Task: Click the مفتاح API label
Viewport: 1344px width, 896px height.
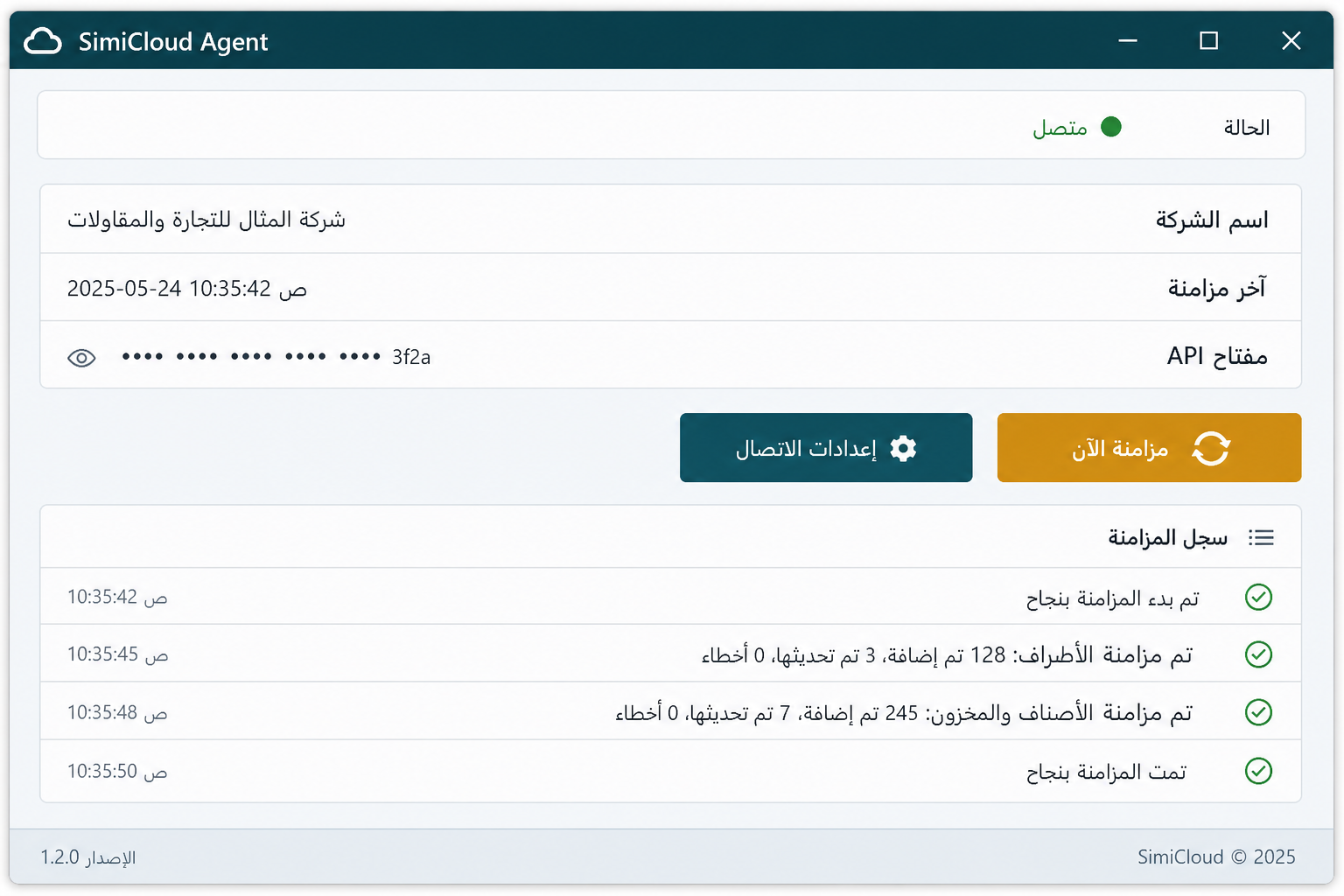Action: tap(1217, 356)
